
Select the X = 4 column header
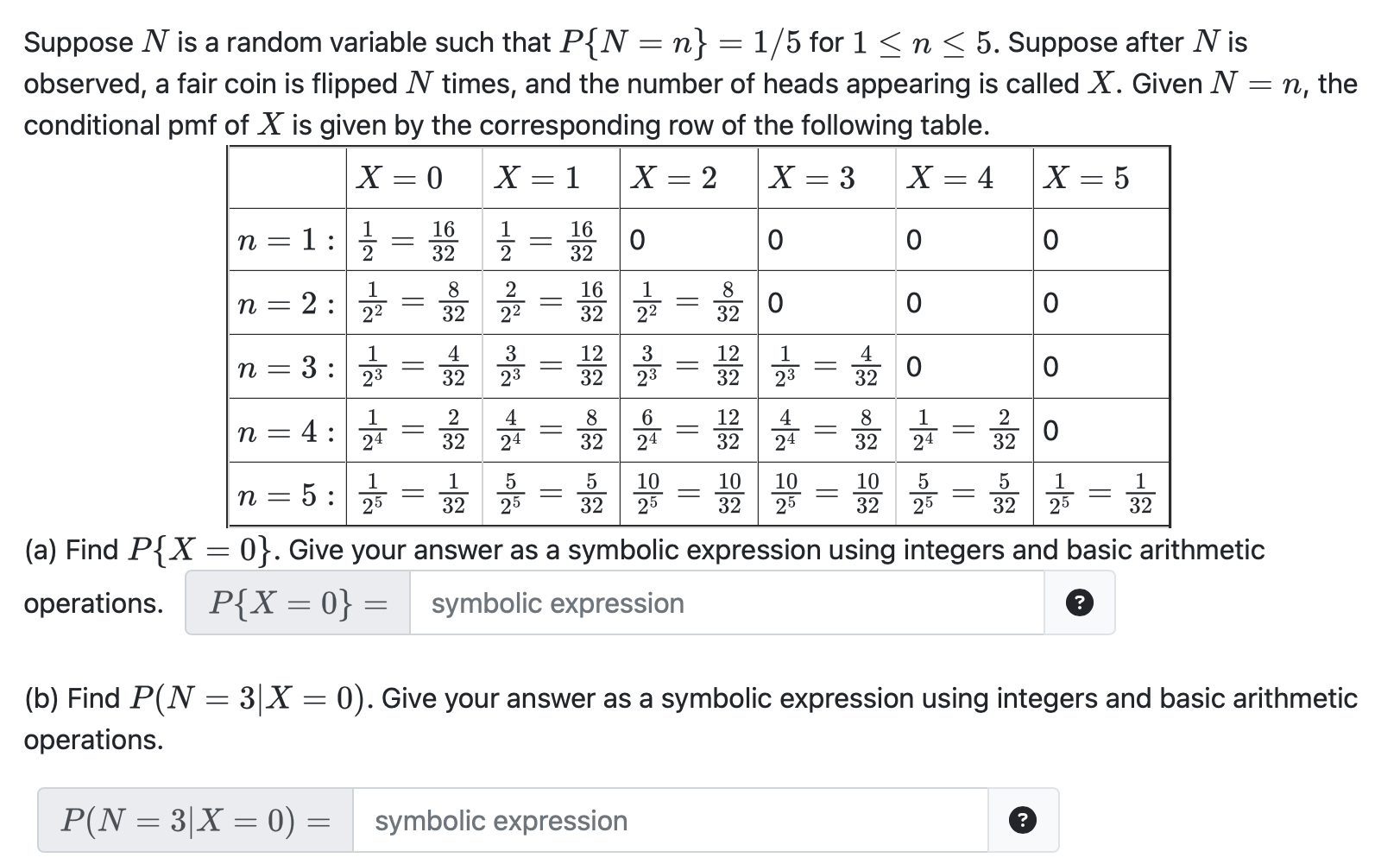tap(950, 178)
